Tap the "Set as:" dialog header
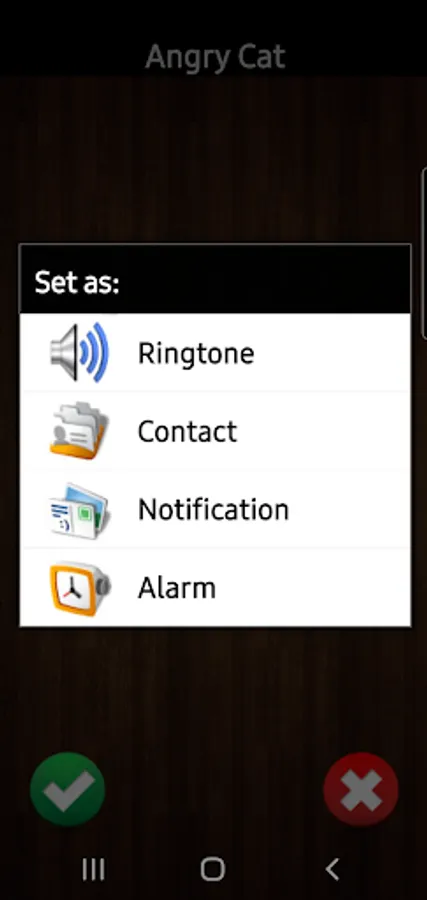Image resolution: width=427 pixels, height=900 pixels. tap(215, 280)
